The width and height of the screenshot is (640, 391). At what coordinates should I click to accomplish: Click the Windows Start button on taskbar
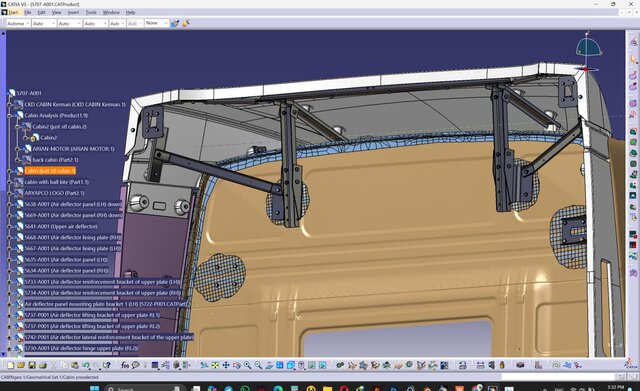(94, 388)
